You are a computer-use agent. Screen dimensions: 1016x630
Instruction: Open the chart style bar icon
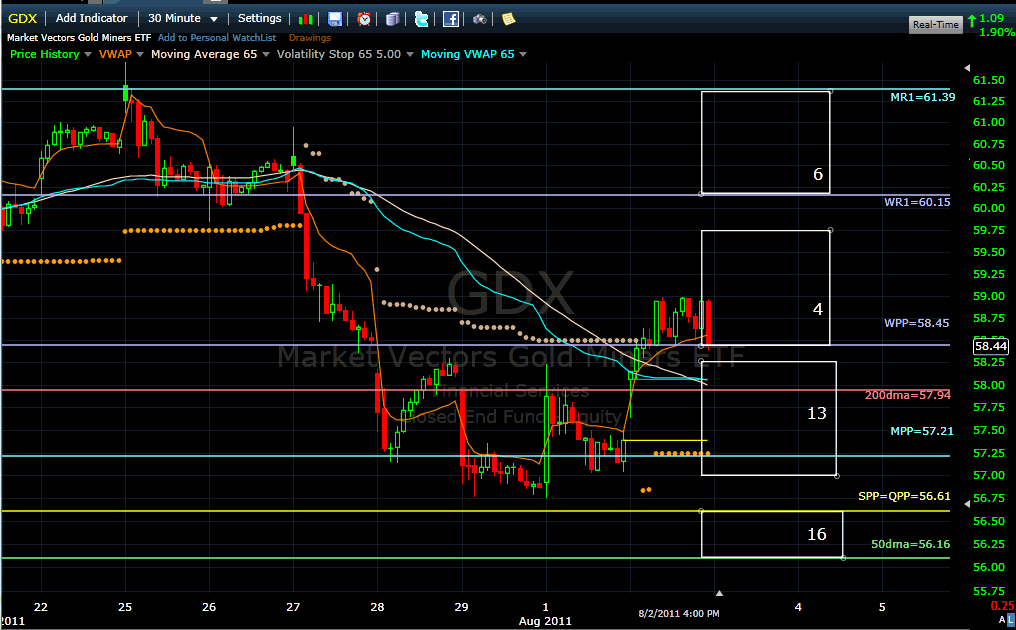pos(306,19)
